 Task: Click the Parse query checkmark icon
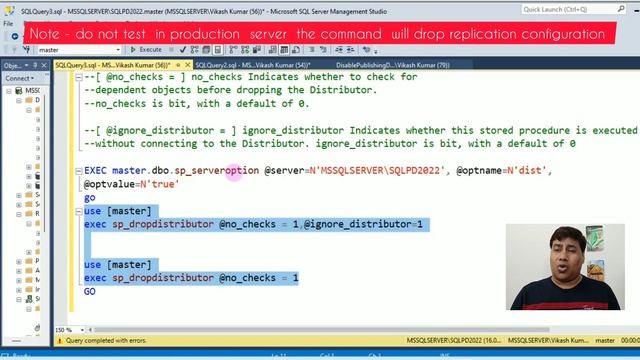point(182,50)
